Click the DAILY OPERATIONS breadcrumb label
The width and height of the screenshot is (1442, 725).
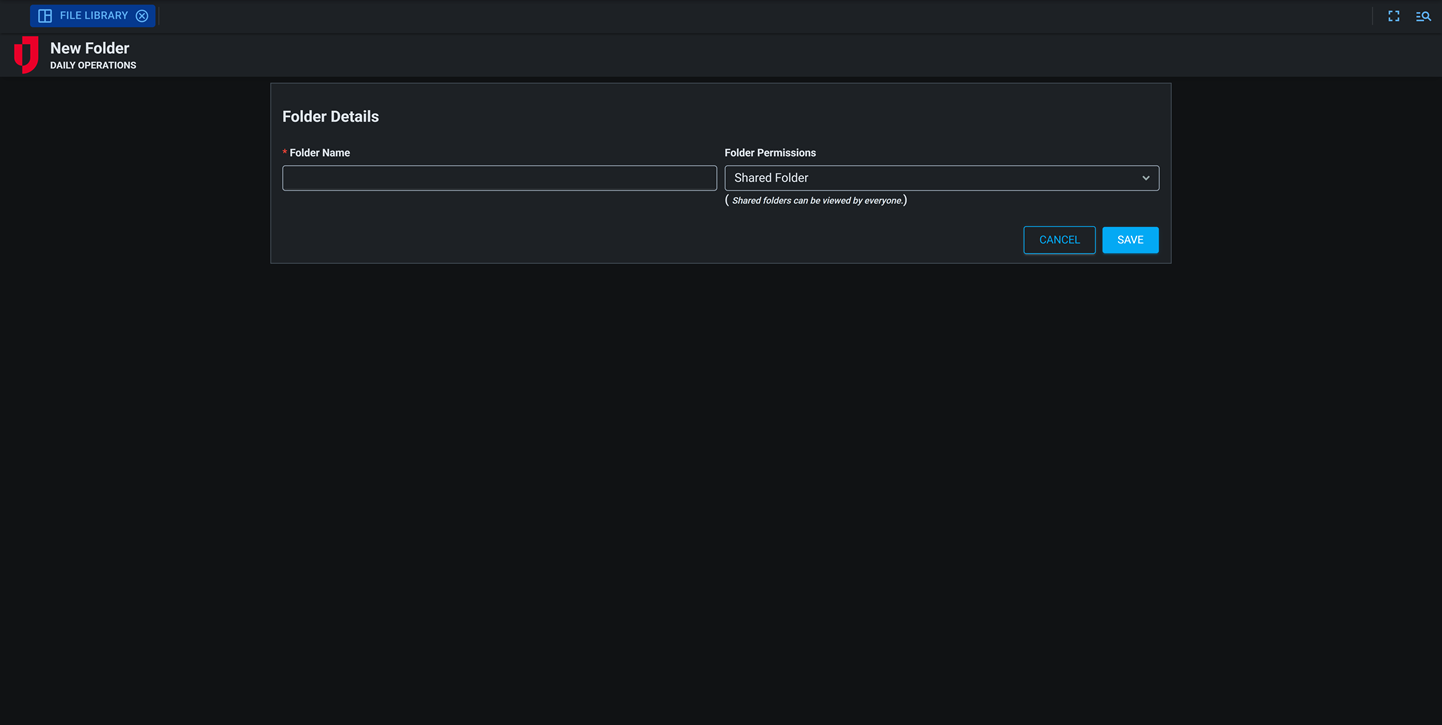coord(93,64)
